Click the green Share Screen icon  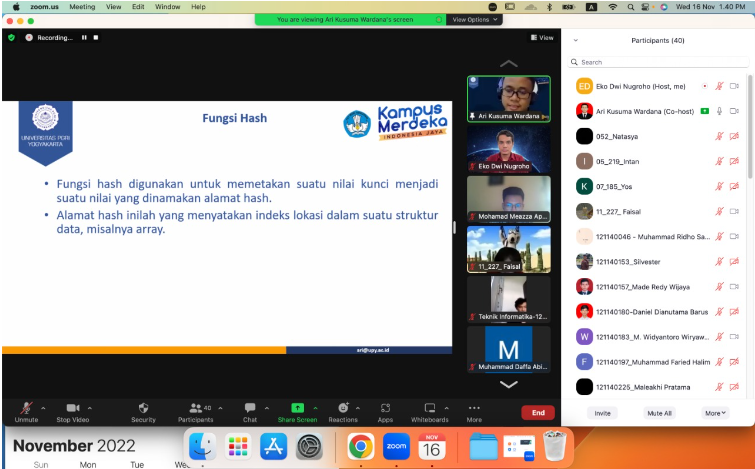click(x=297, y=408)
